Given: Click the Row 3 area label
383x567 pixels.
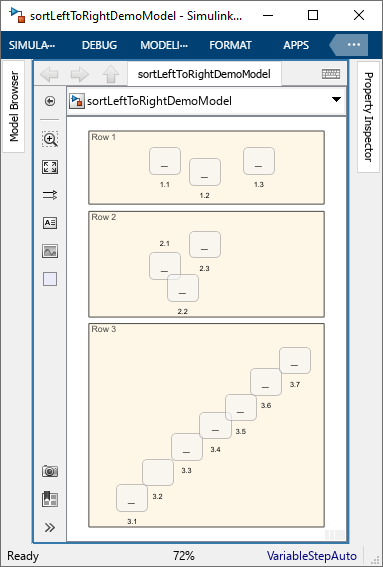Looking at the screenshot, I should click(x=103, y=329).
